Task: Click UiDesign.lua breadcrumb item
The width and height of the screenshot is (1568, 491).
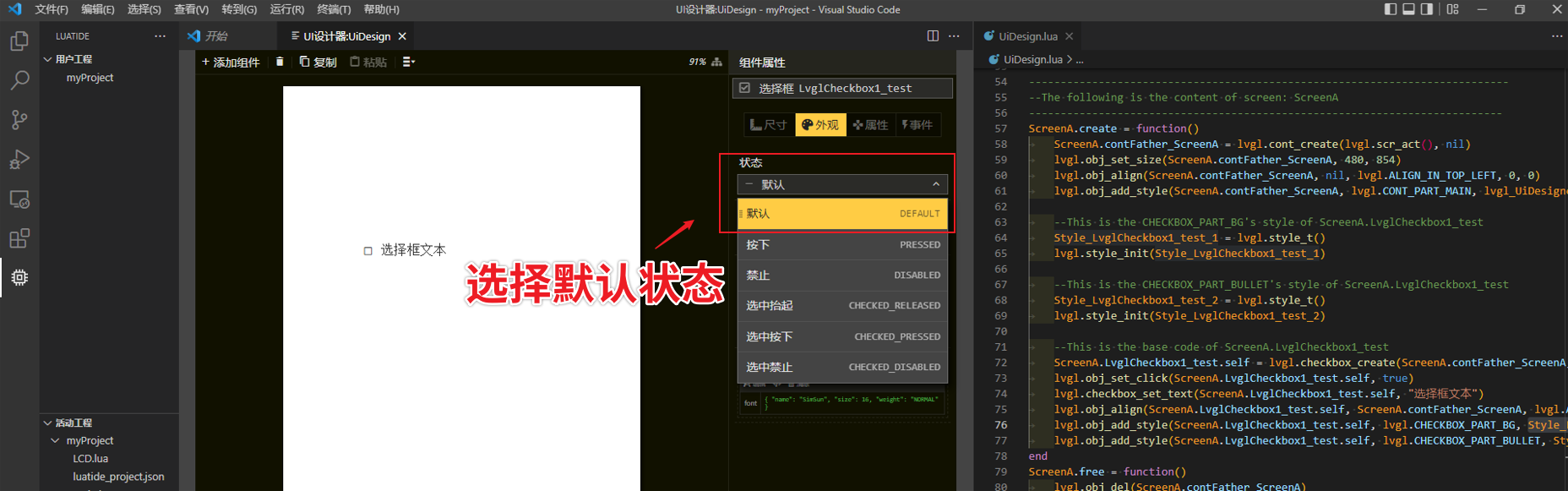Action: [x=1032, y=59]
